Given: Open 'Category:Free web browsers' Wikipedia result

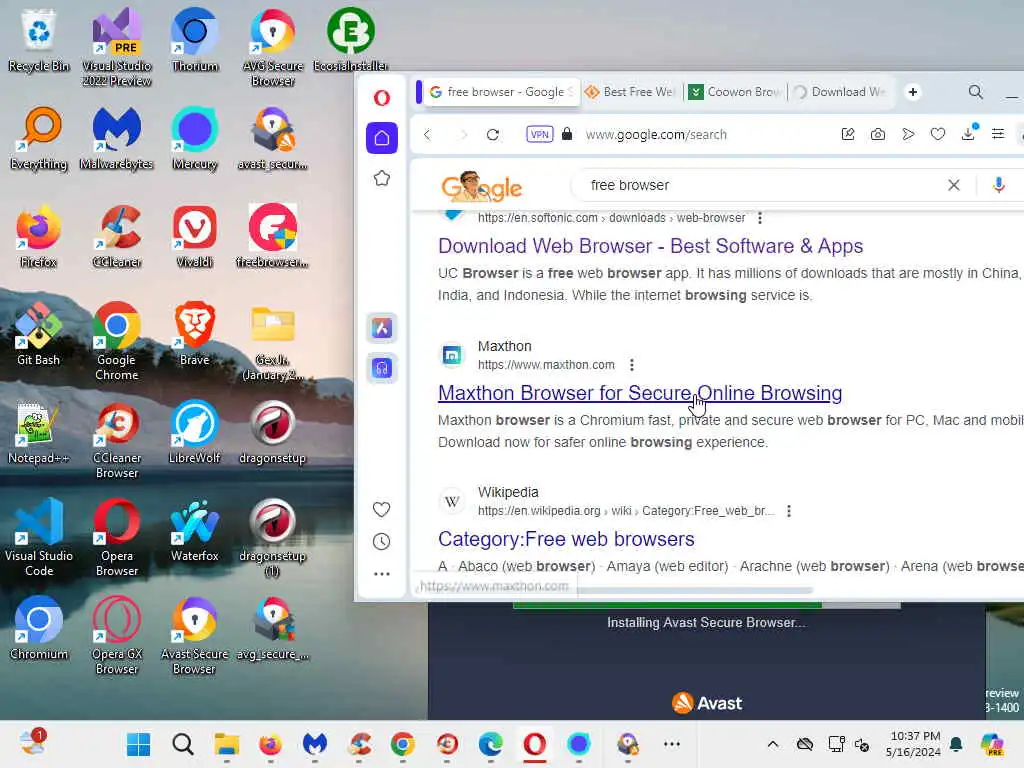Looking at the screenshot, I should coord(566,539).
